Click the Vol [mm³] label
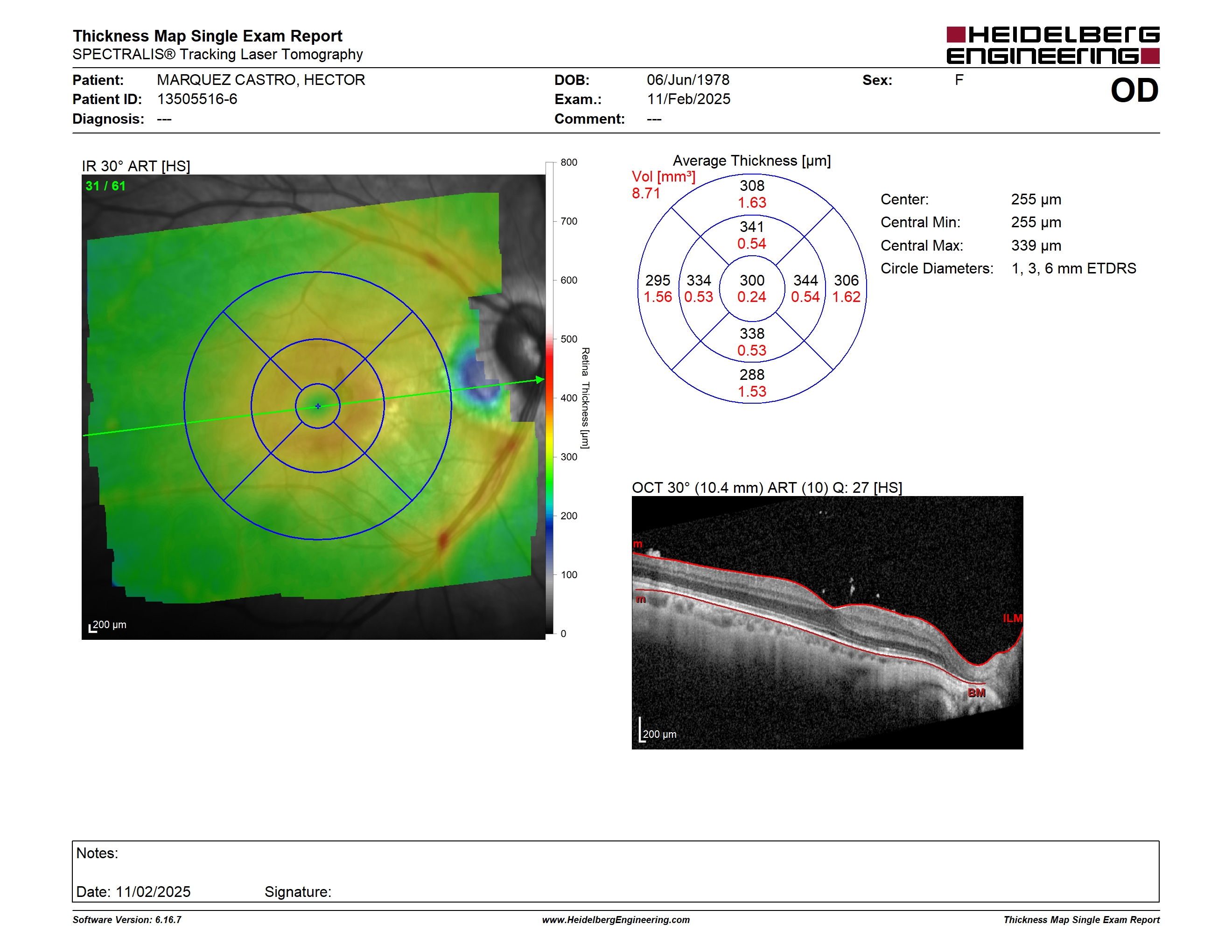Viewport: 1232px width, 952px height. [x=664, y=176]
